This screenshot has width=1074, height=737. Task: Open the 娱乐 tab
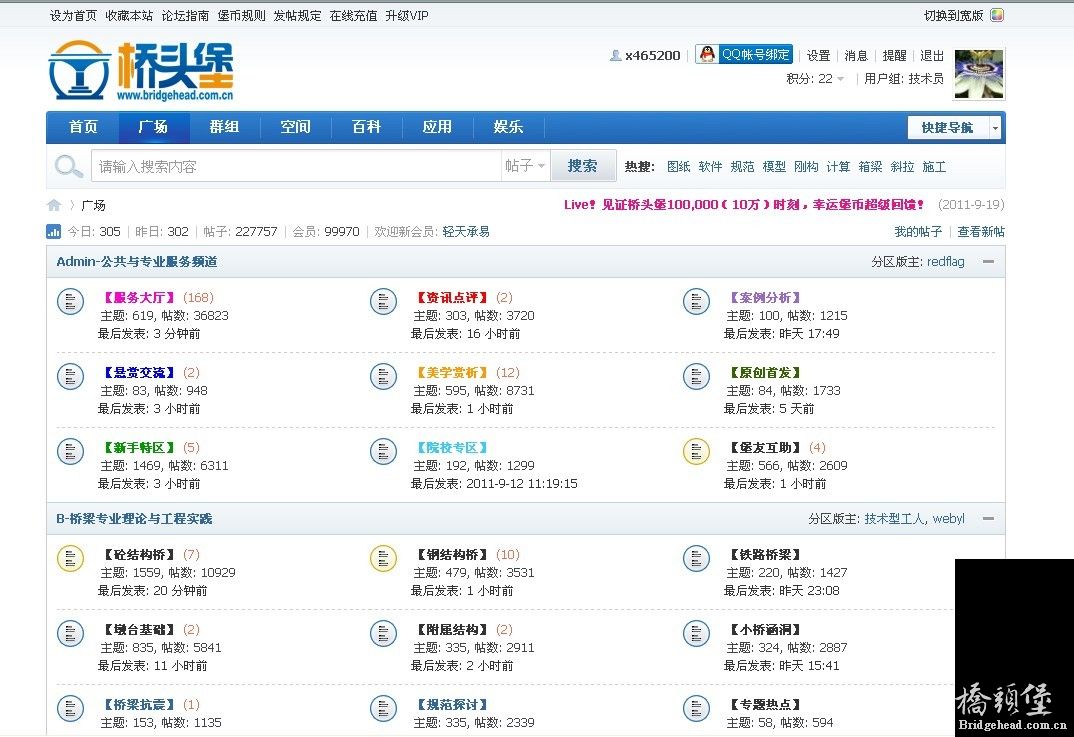point(508,127)
